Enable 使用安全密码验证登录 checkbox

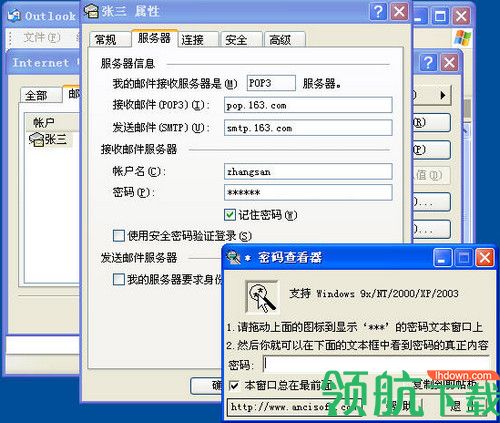pos(119,236)
